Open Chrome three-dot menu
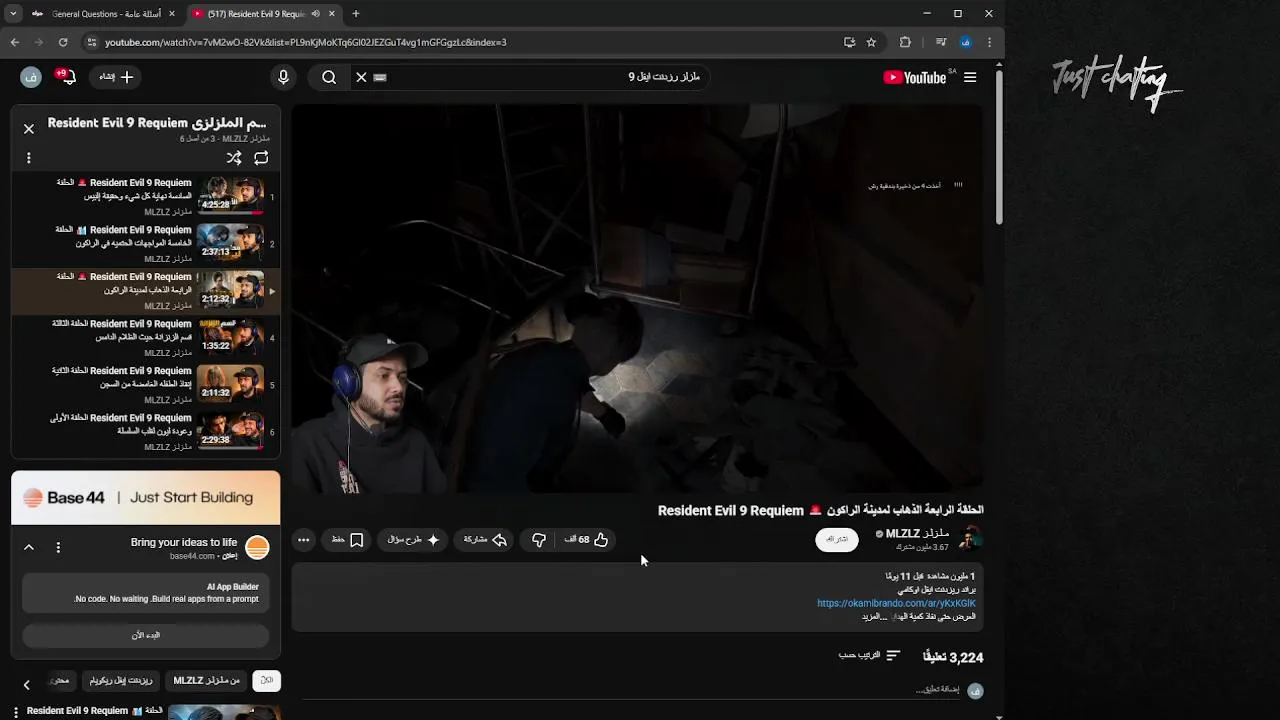Image resolution: width=1280 pixels, height=720 pixels. click(x=989, y=42)
